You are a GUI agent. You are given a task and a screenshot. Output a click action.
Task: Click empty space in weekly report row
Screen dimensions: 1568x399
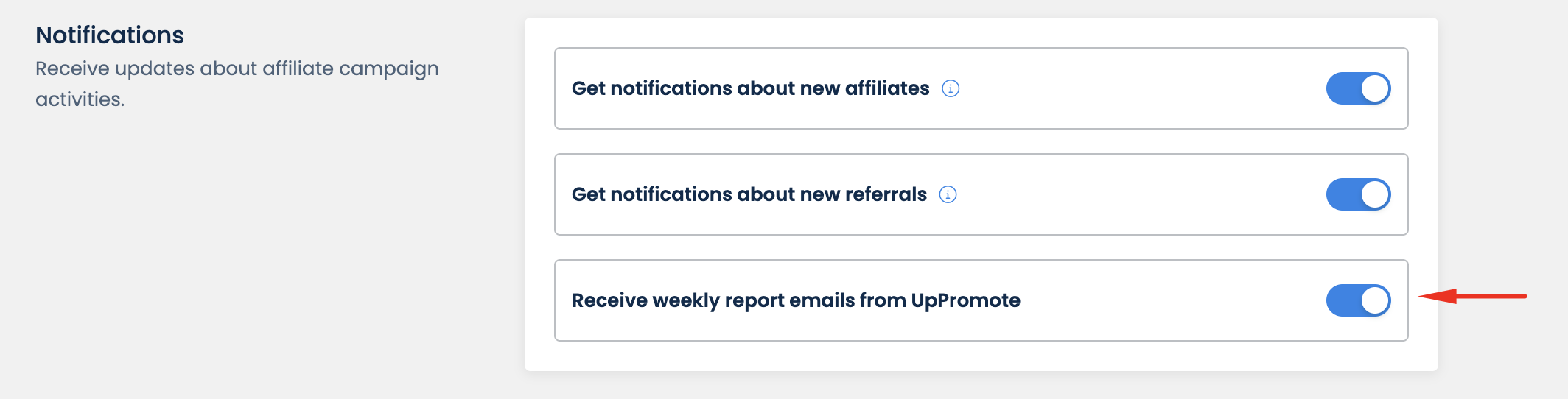[1172, 301]
